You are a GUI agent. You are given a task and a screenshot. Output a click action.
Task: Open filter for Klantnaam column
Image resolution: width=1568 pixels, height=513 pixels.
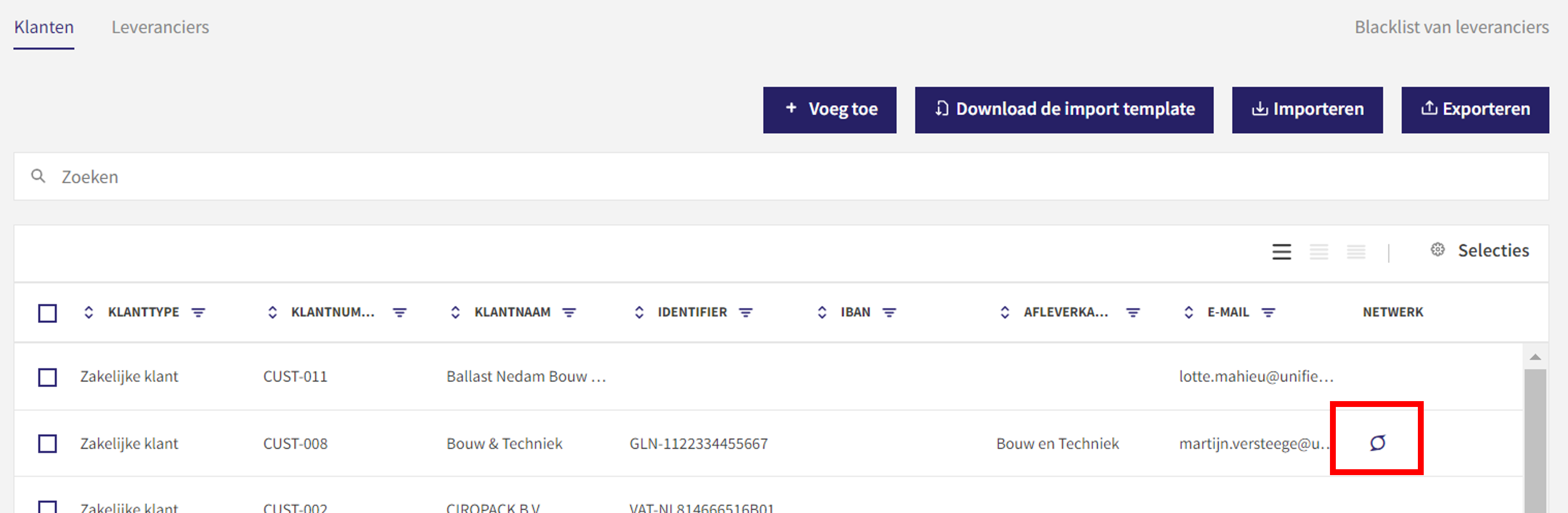pos(569,313)
